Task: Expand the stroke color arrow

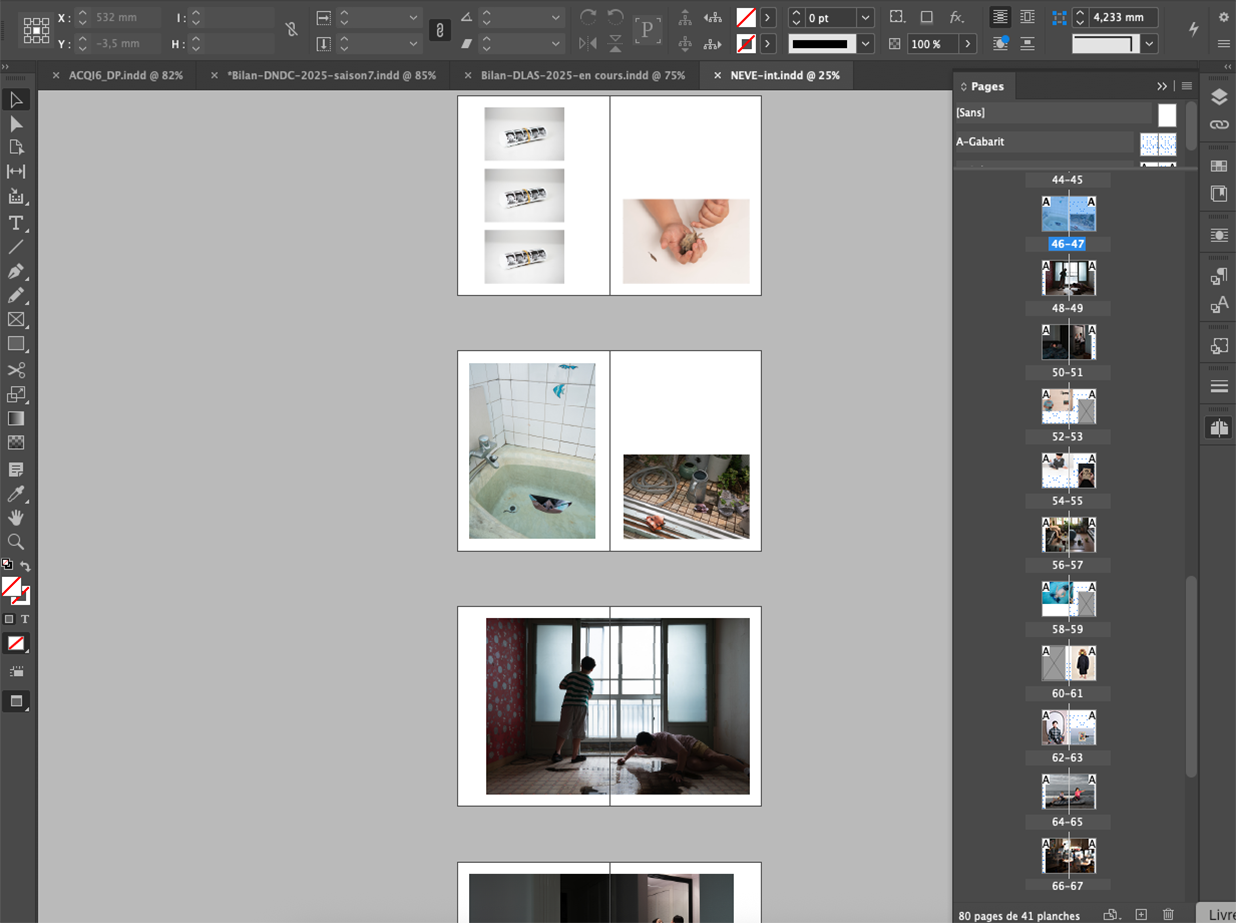Action: [768, 44]
